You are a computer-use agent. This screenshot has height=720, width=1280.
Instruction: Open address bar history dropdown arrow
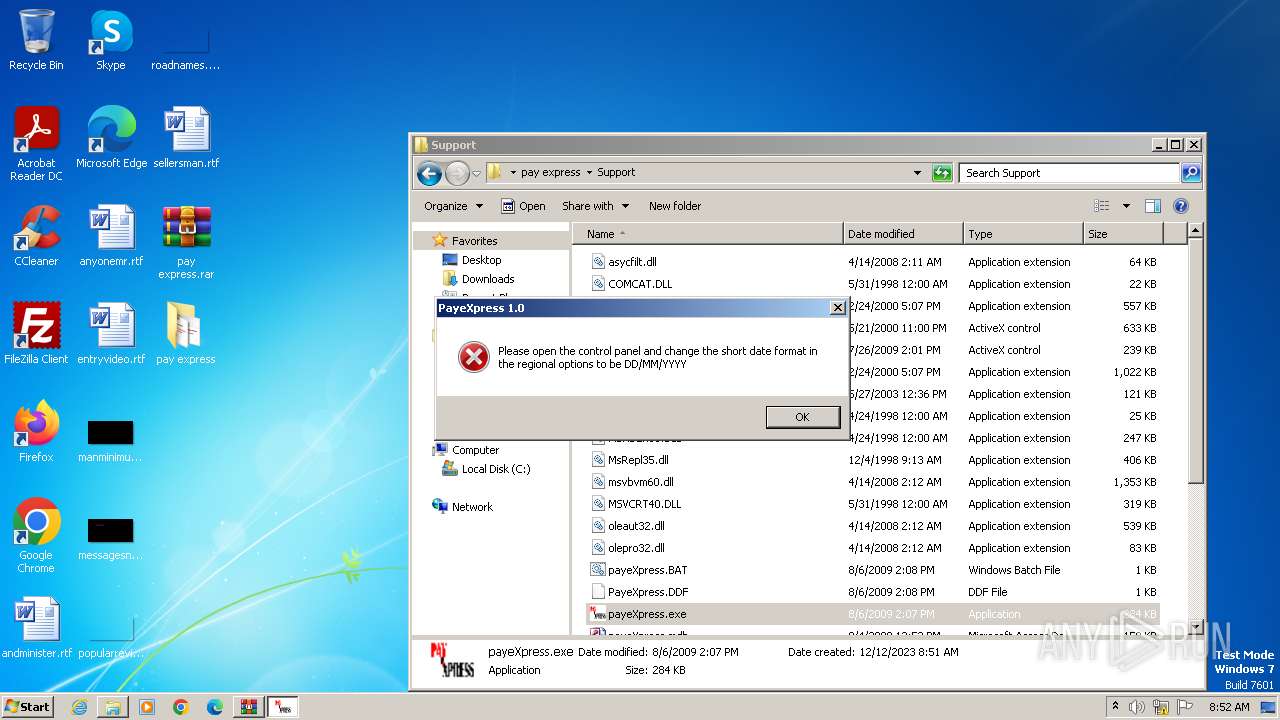917,173
